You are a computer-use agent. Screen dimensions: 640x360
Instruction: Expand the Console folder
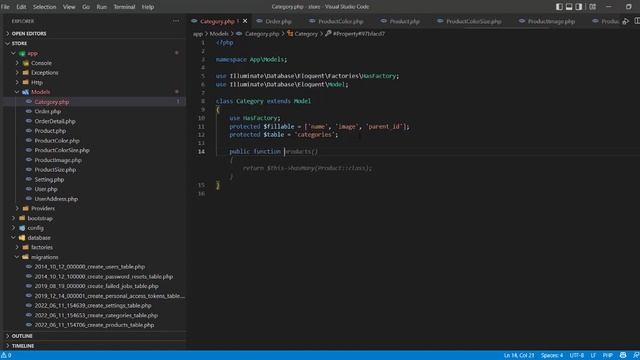pyautogui.click(x=93, y=63)
